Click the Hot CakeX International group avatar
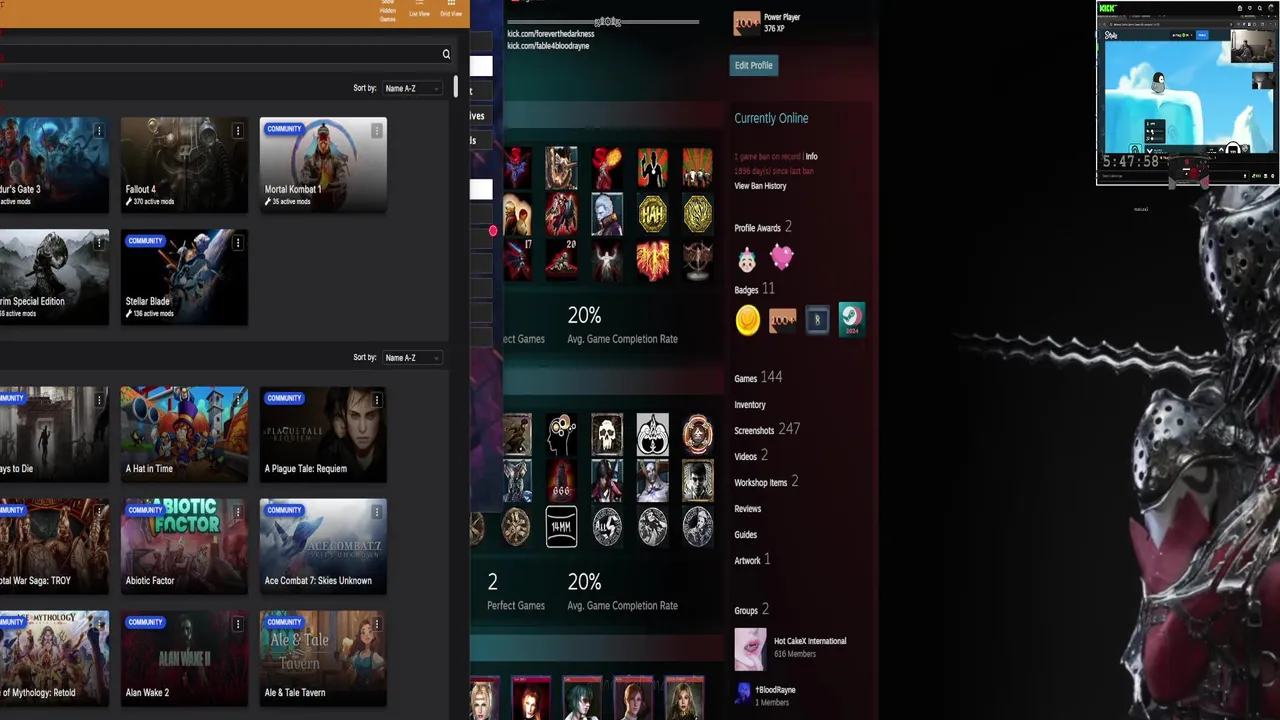This screenshot has height=720, width=1280. [x=750, y=649]
